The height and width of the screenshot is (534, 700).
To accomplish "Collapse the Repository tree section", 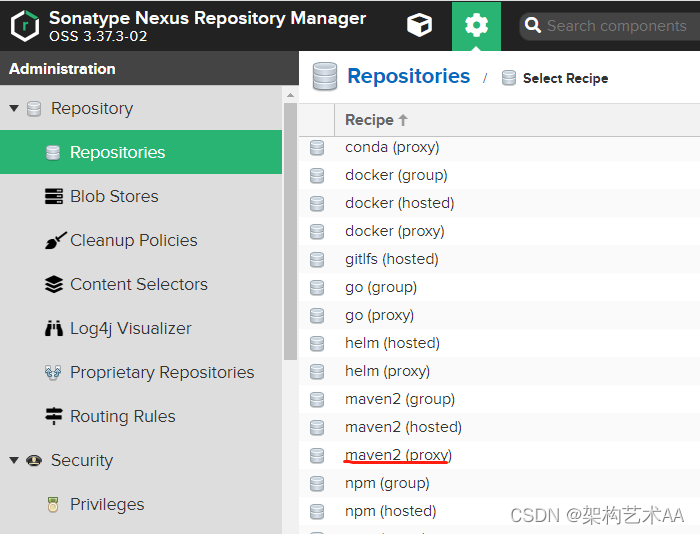I will click(x=14, y=108).
